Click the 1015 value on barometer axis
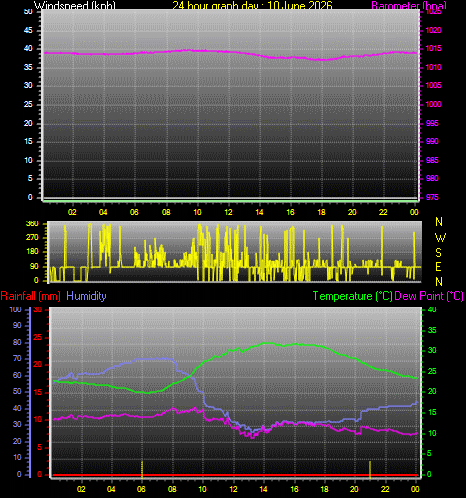Image resolution: width=466 pixels, height=498 pixels. point(433,48)
